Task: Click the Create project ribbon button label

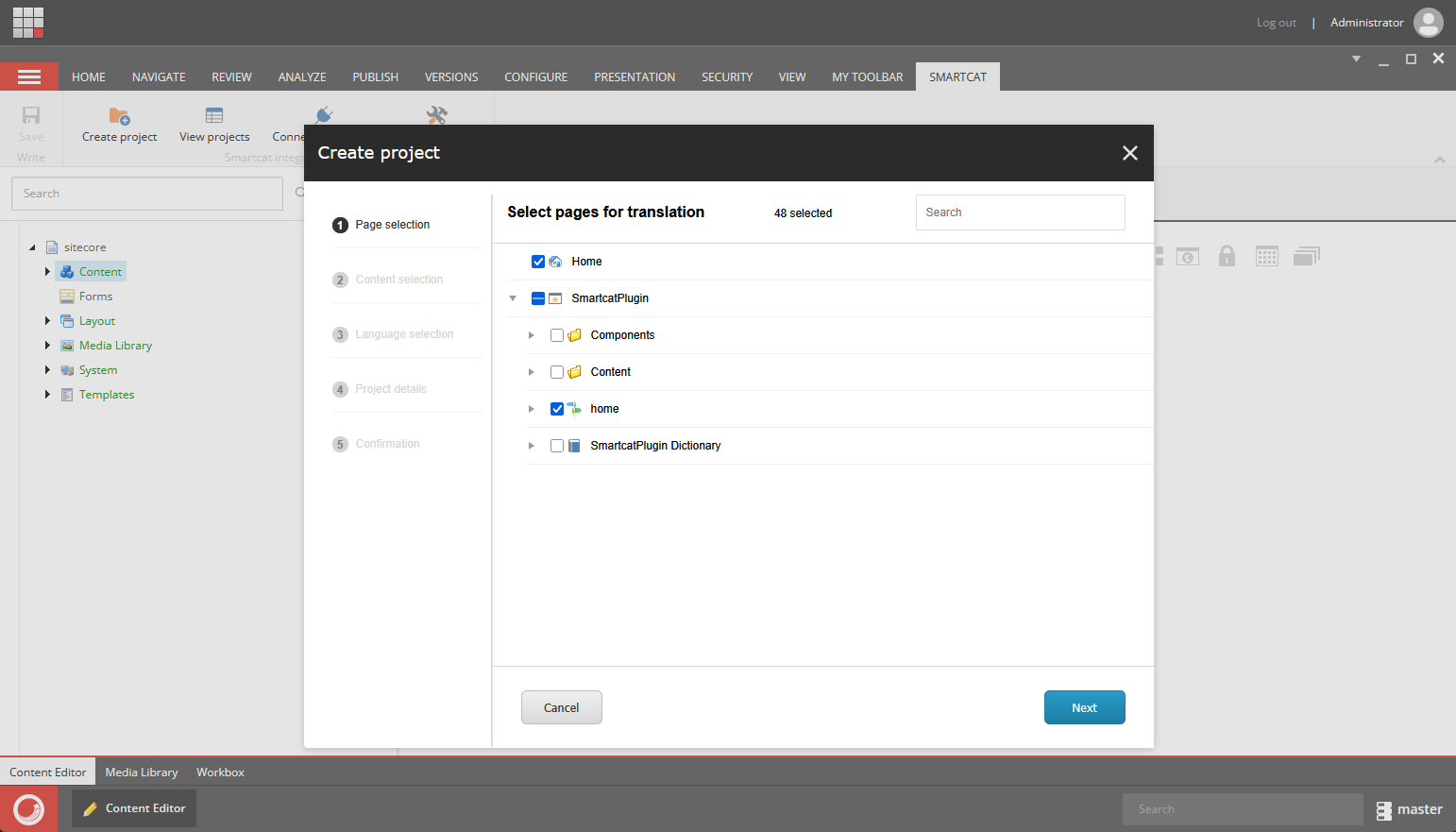Action: [x=120, y=137]
